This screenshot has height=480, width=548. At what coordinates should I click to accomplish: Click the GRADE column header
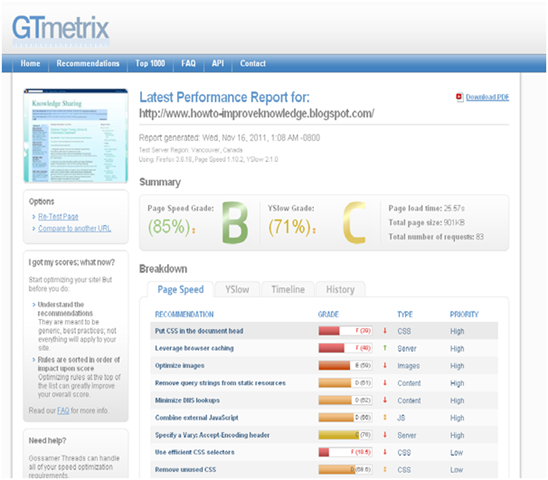[x=328, y=314]
